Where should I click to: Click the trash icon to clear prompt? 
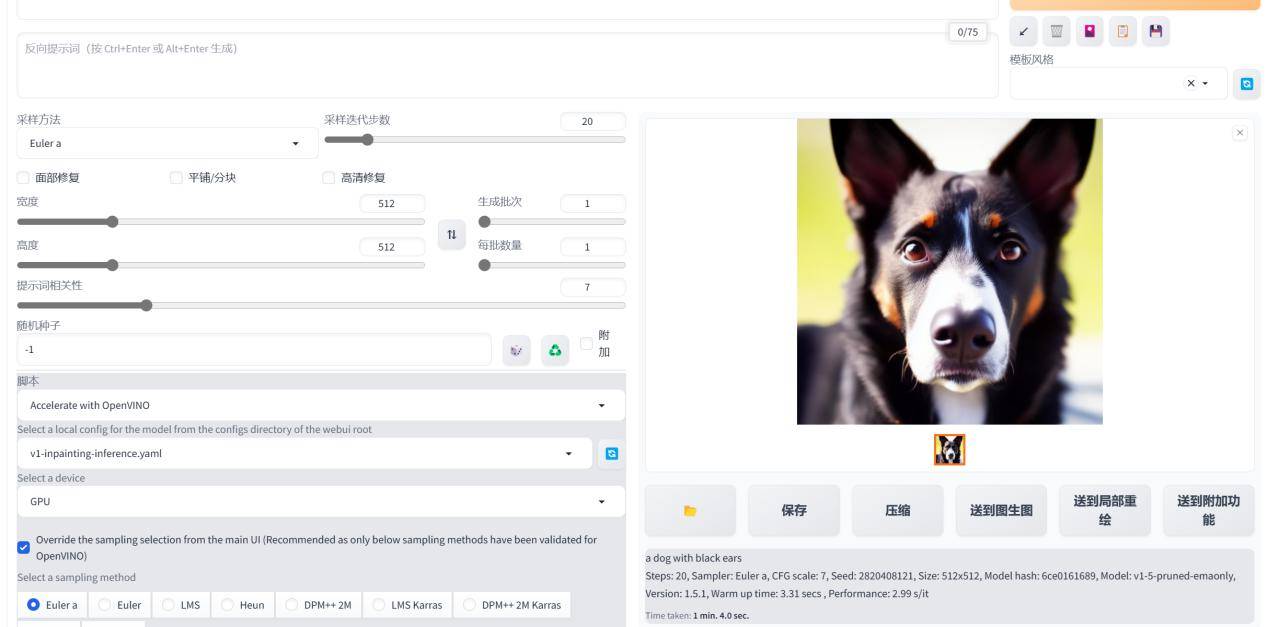point(1057,31)
